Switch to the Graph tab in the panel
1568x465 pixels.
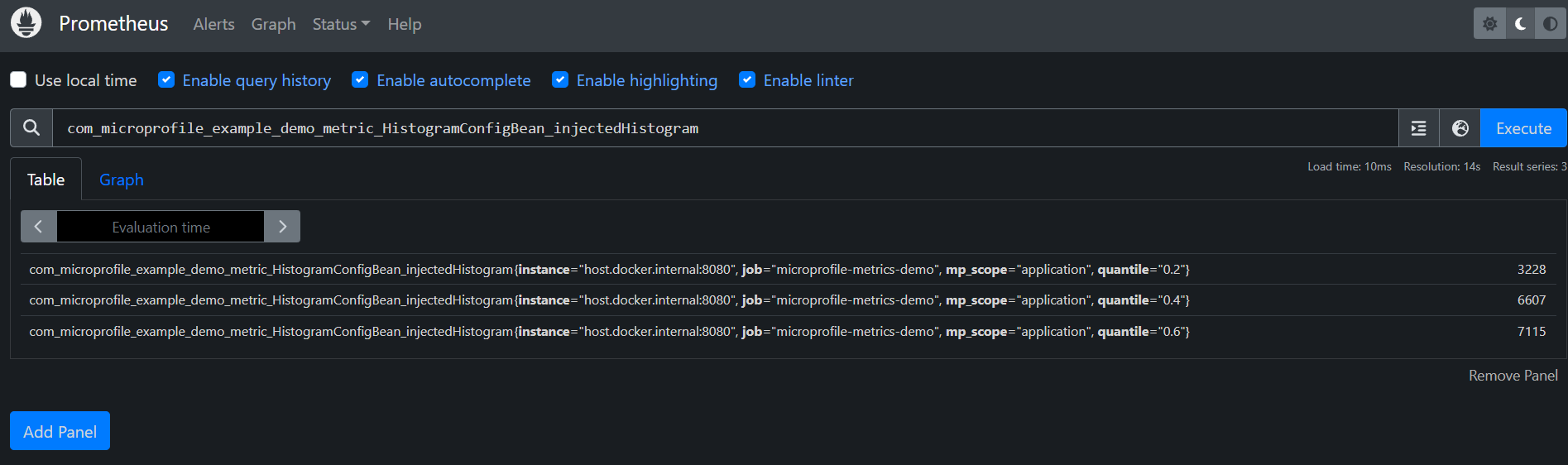tap(121, 180)
